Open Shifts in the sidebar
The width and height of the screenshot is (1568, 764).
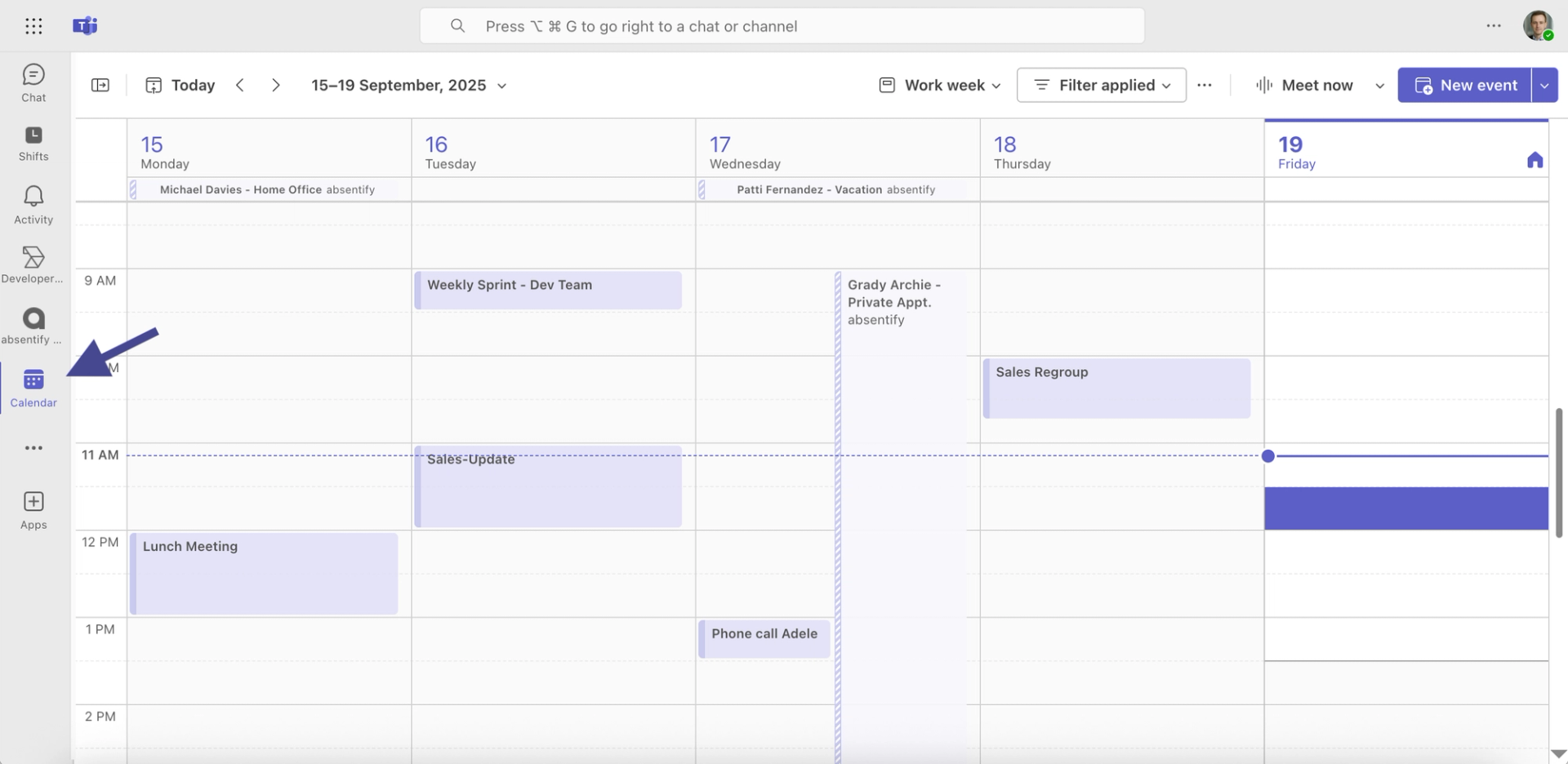point(33,144)
